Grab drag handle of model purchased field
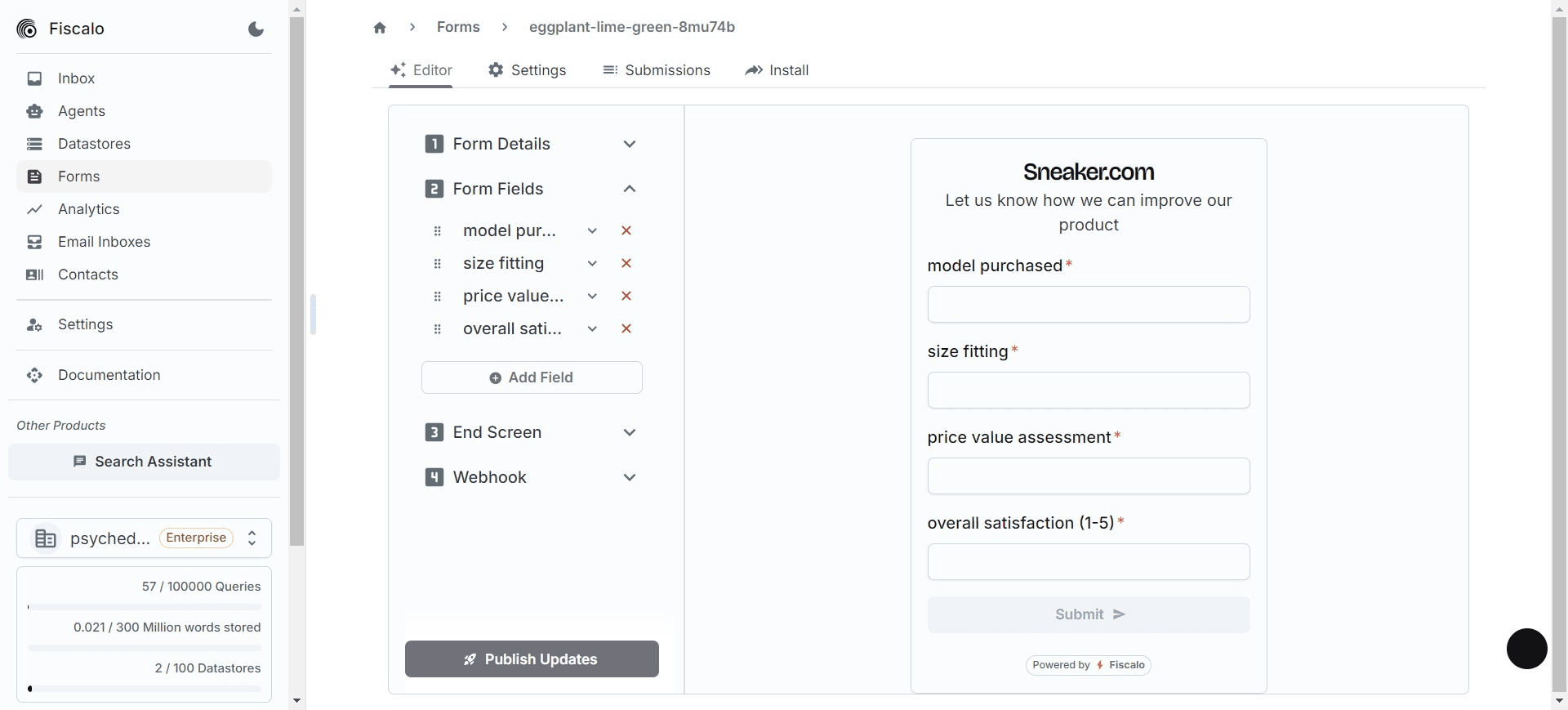1568x710 pixels. point(438,231)
